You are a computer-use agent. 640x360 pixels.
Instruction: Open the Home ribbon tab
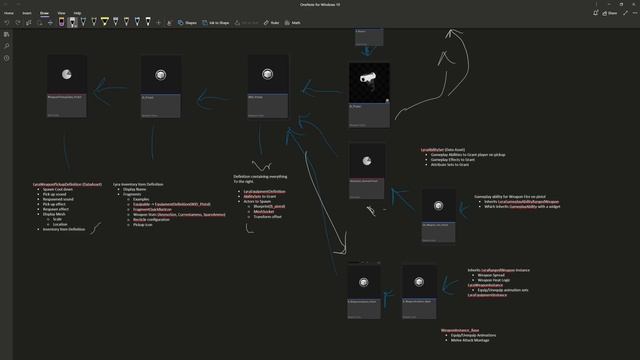pos(9,13)
